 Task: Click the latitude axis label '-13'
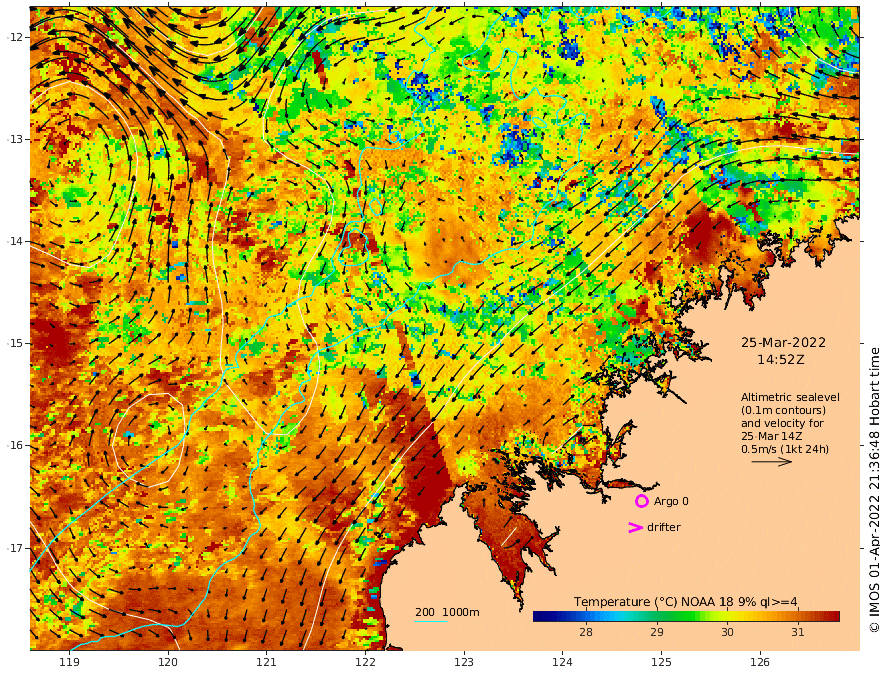pos(14,139)
